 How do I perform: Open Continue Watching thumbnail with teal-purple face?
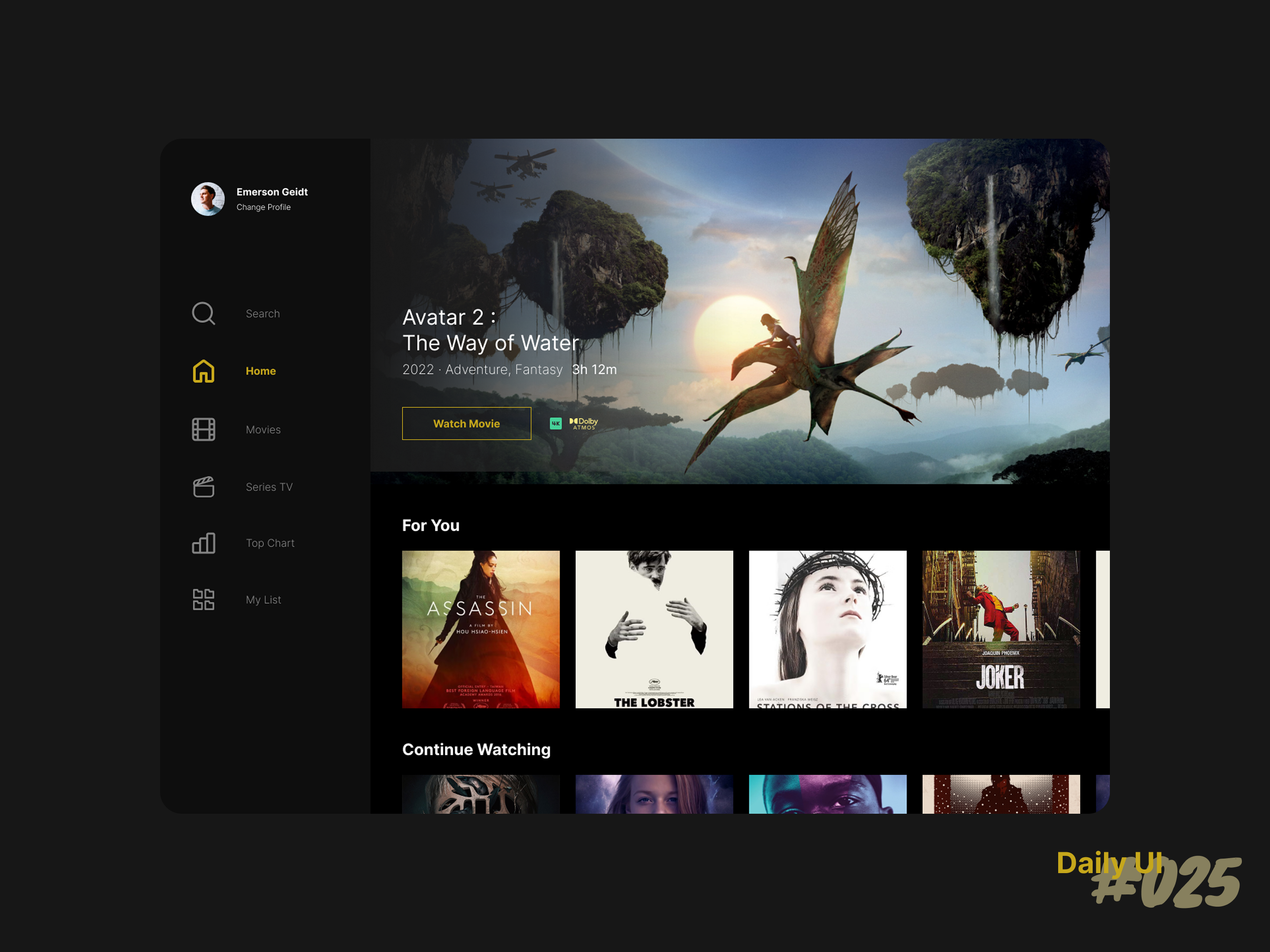(827, 794)
